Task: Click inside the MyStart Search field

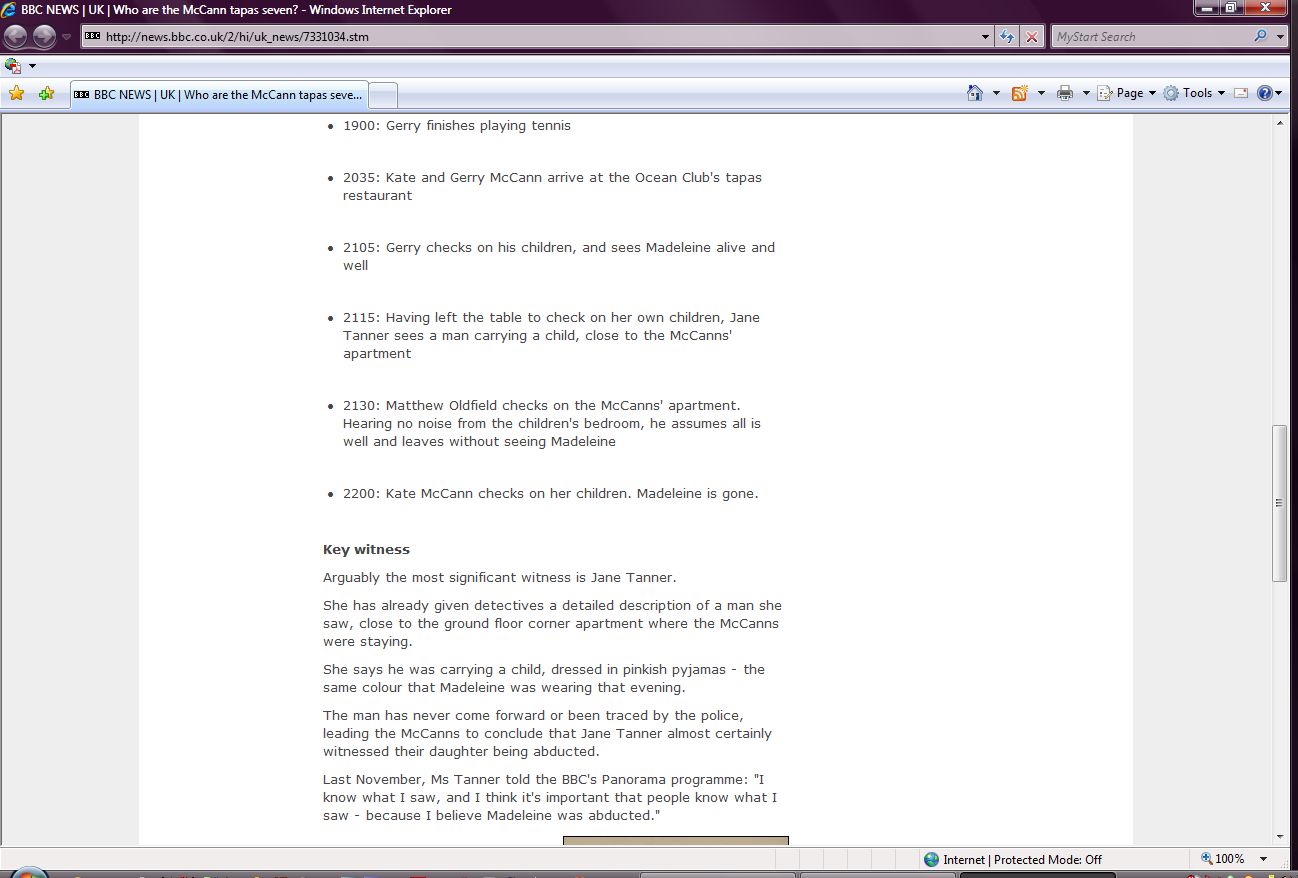Action: click(x=1150, y=37)
